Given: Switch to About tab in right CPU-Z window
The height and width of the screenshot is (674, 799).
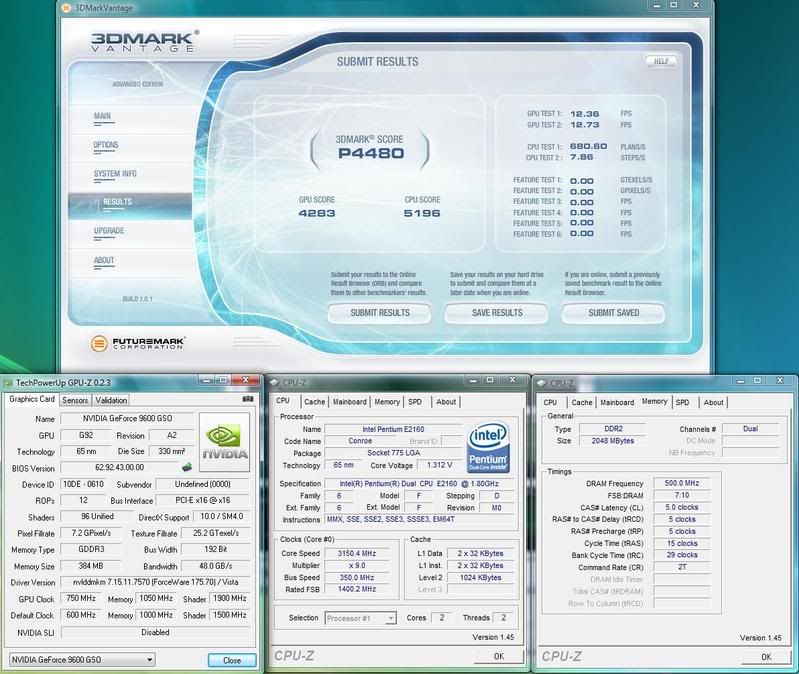Looking at the screenshot, I should pos(713,402).
